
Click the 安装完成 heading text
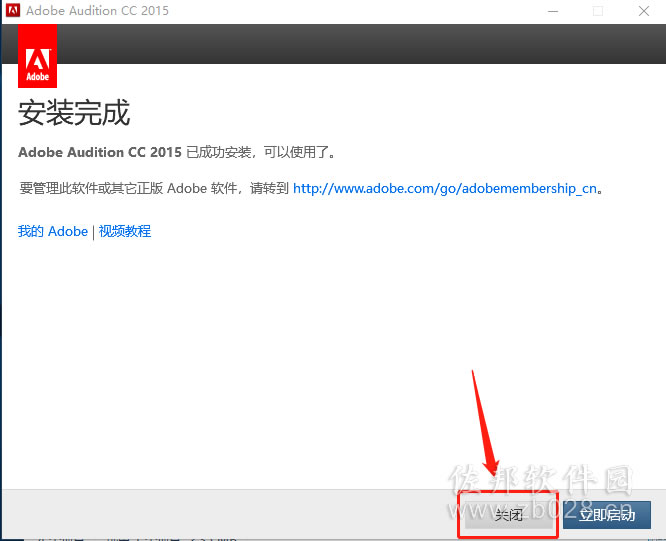point(74,113)
